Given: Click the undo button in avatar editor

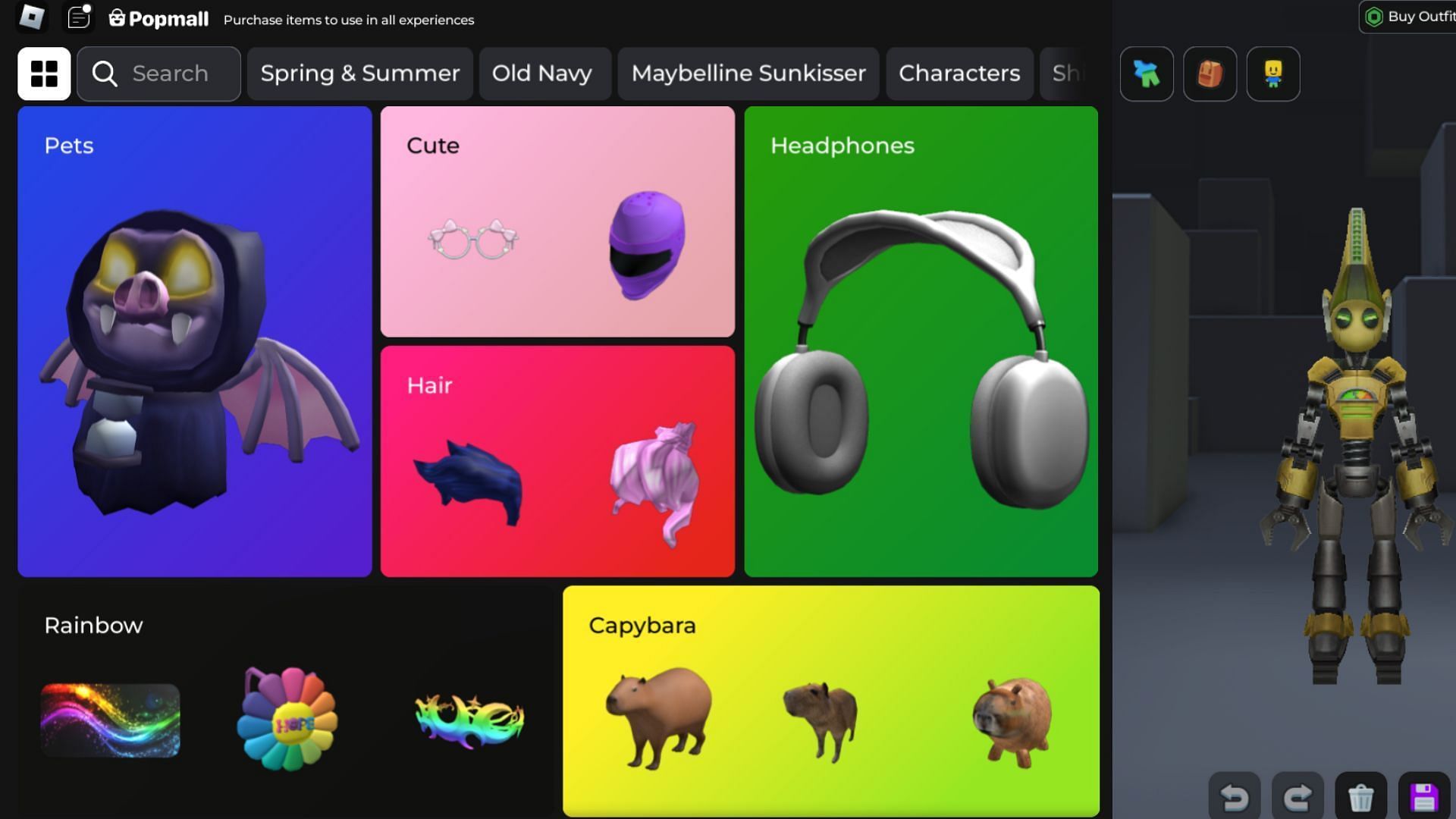Looking at the screenshot, I should 1234,795.
